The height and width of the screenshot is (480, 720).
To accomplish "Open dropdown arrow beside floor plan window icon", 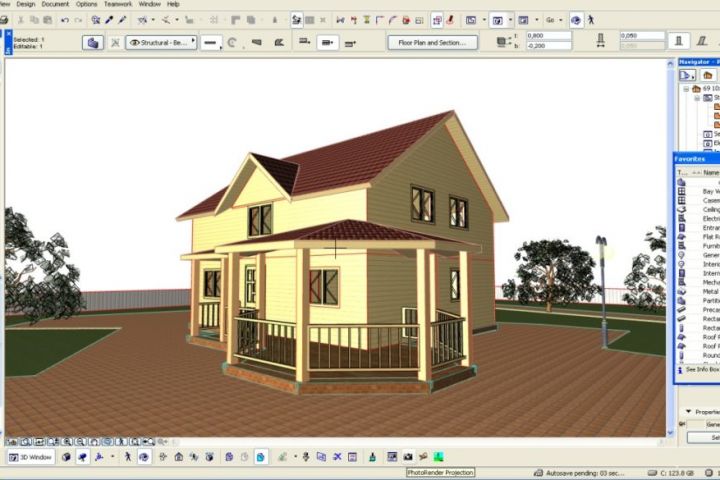I will 484,20.
